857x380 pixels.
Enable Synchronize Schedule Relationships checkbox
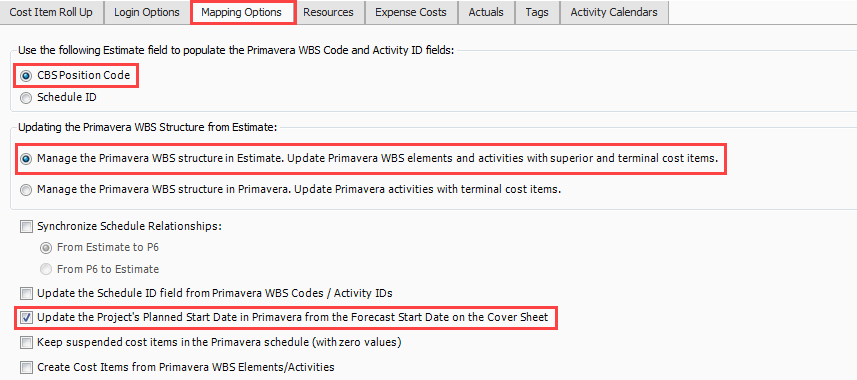pyautogui.click(x=26, y=226)
